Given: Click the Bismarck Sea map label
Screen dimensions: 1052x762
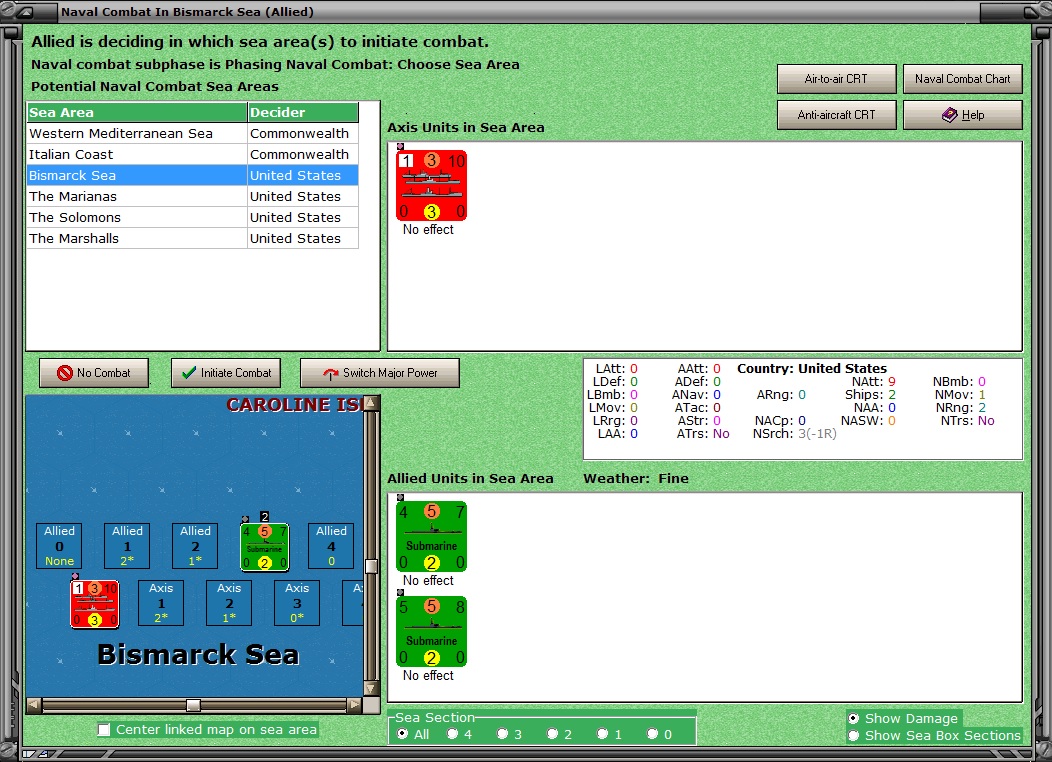Looking at the screenshot, I should (198, 655).
